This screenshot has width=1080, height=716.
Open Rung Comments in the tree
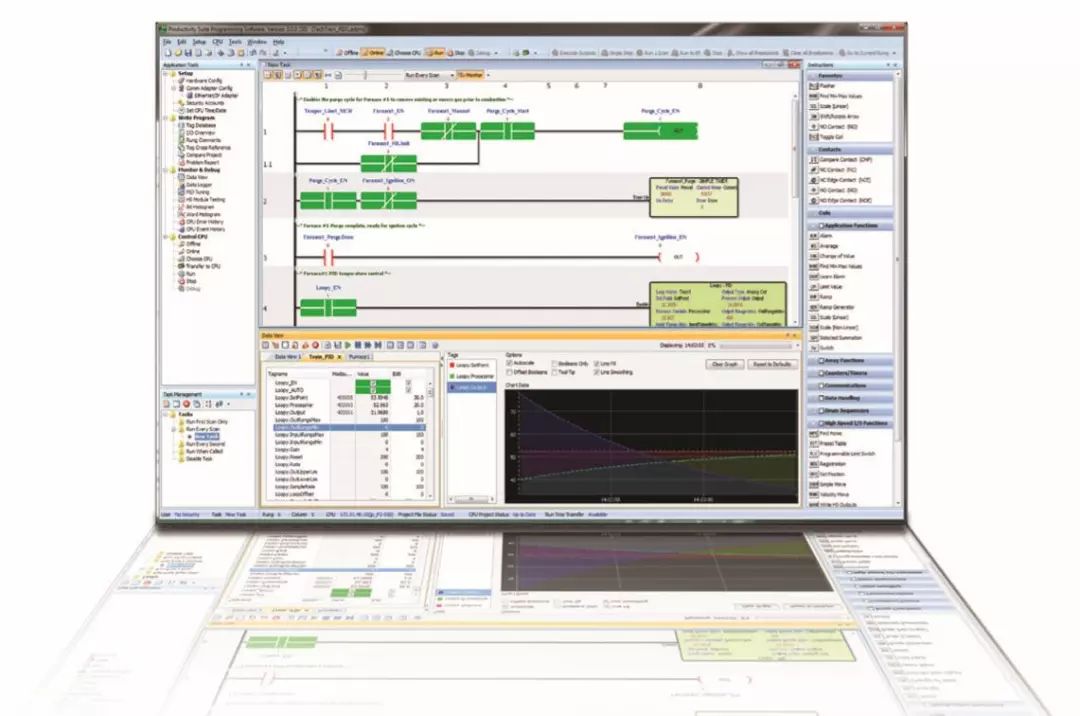tap(199, 140)
